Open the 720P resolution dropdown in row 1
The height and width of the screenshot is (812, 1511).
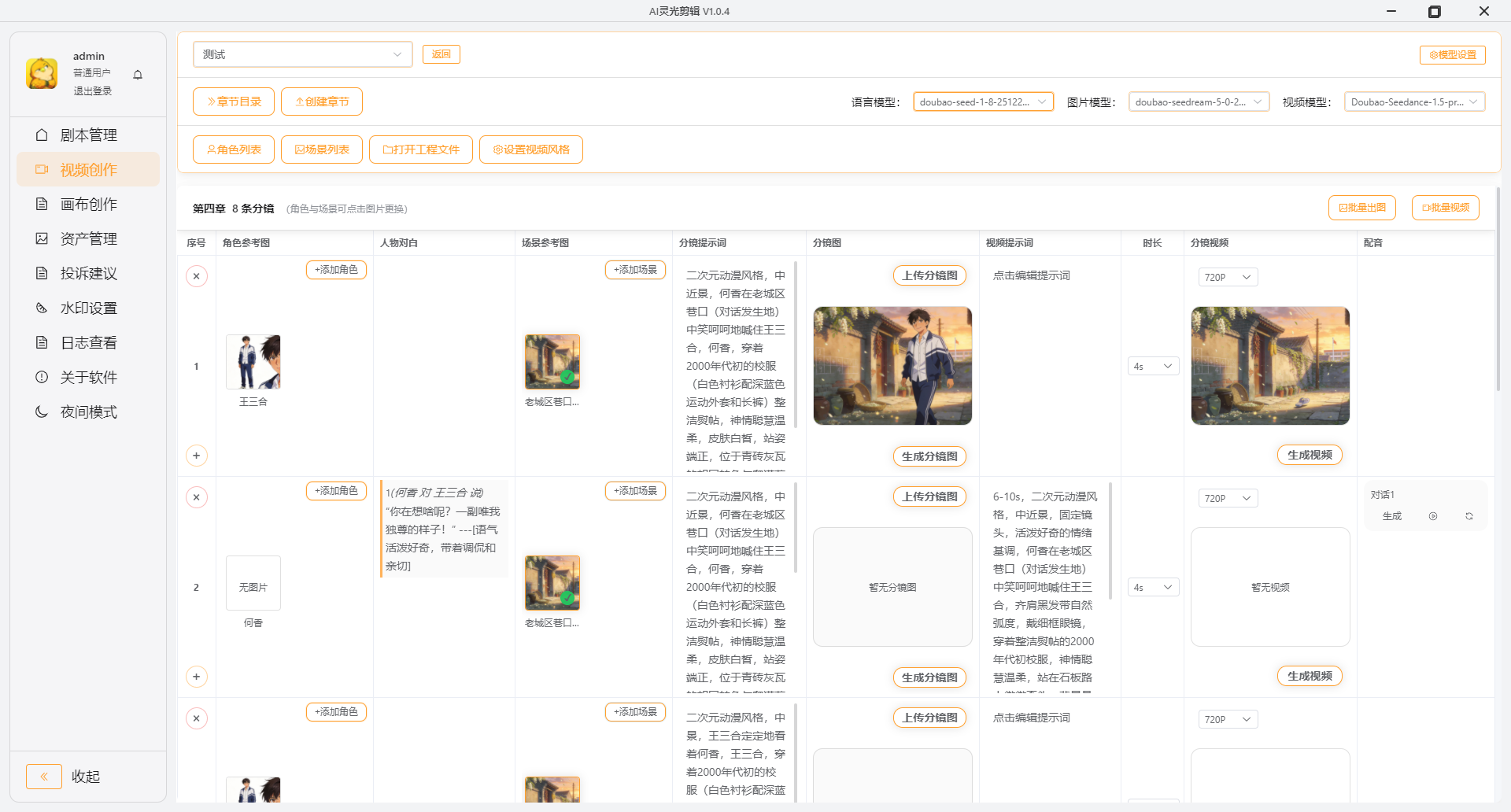[1228, 277]
